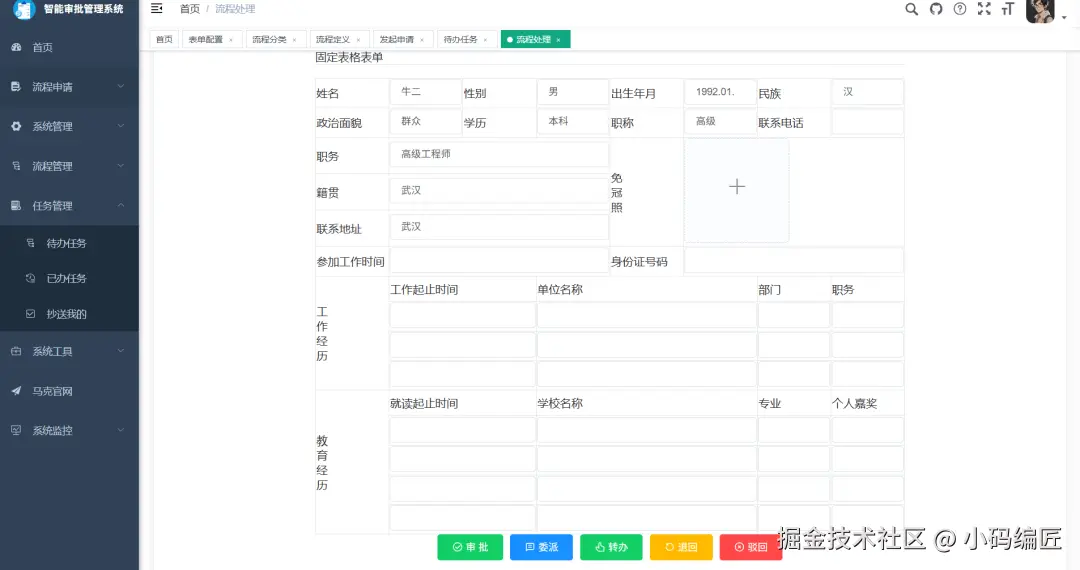Image resolution: width=1080 pixels, height=570 pixels.
Task: Click the 系统工具 toolbox icon
Action: [x=17, y=351]
